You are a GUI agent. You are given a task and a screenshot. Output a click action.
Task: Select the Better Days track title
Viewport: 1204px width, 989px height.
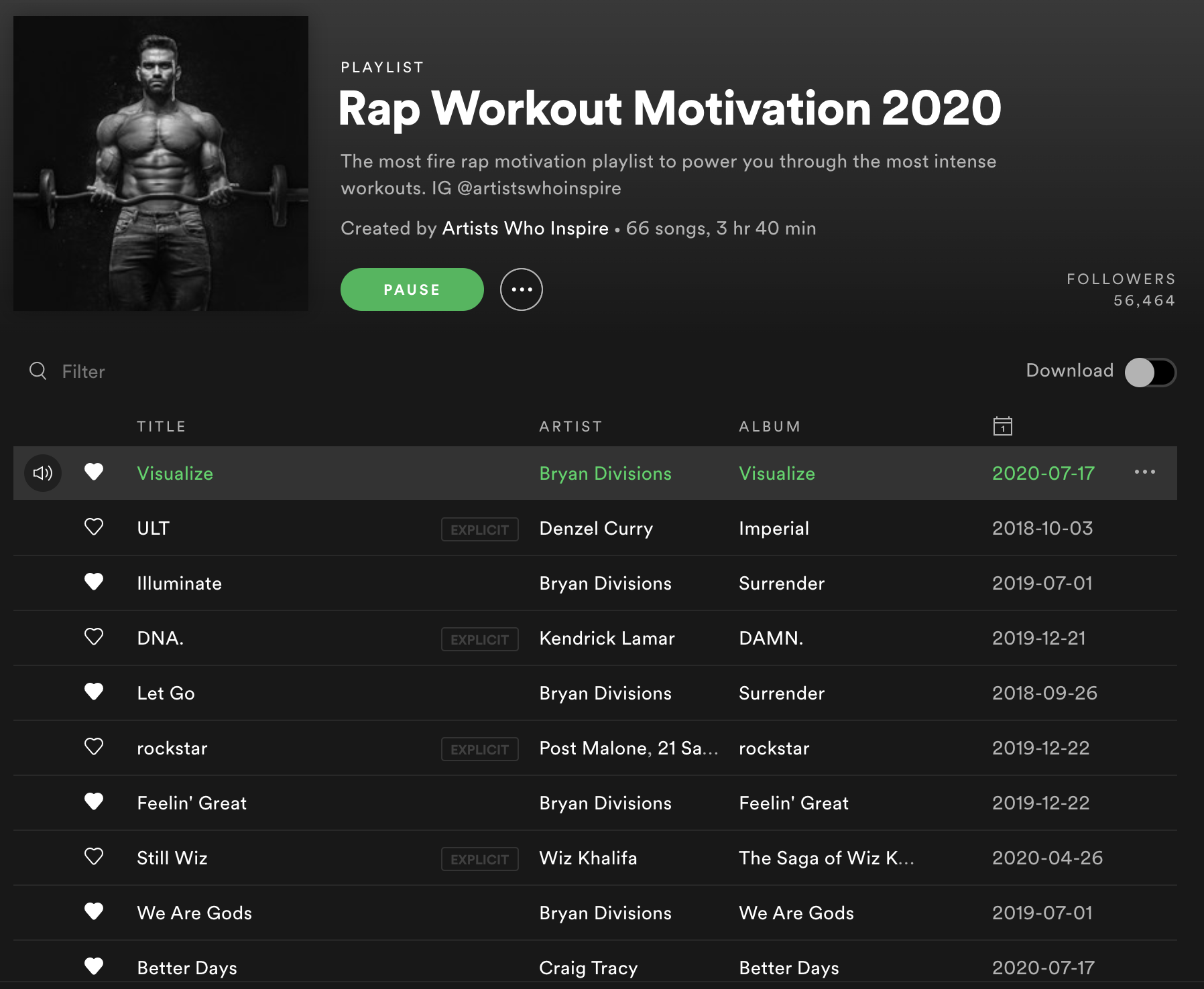tap(187, 968)
